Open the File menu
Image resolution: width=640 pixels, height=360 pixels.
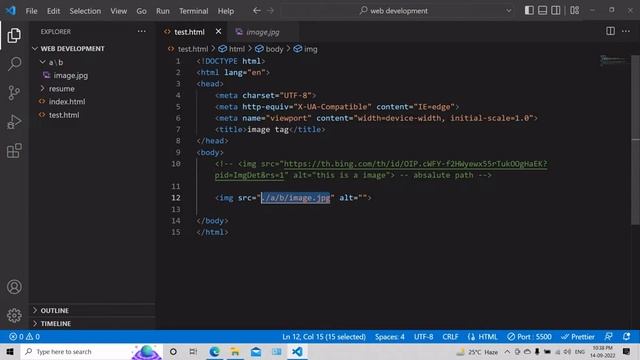pyautogui.click(x=31, y=11)
